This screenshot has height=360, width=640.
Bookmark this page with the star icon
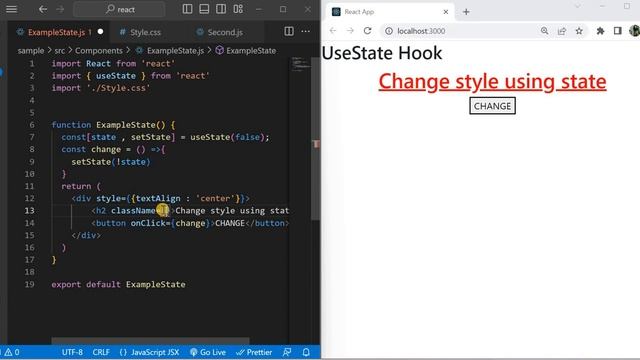[579, 31]
